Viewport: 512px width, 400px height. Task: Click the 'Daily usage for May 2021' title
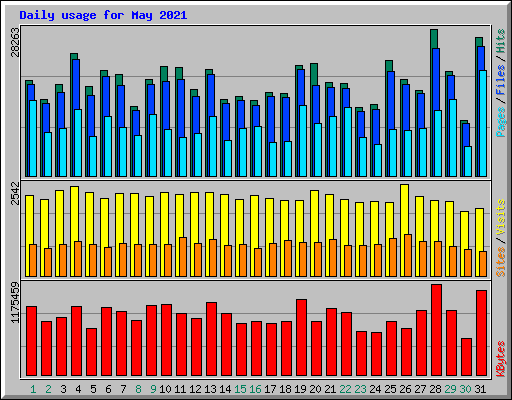(103, 15)
